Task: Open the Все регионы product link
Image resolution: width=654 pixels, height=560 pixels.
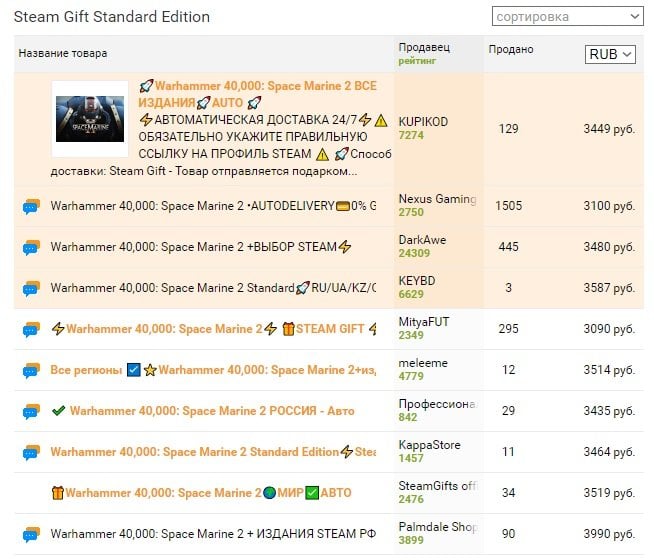Action: click(x=213, y=370)
